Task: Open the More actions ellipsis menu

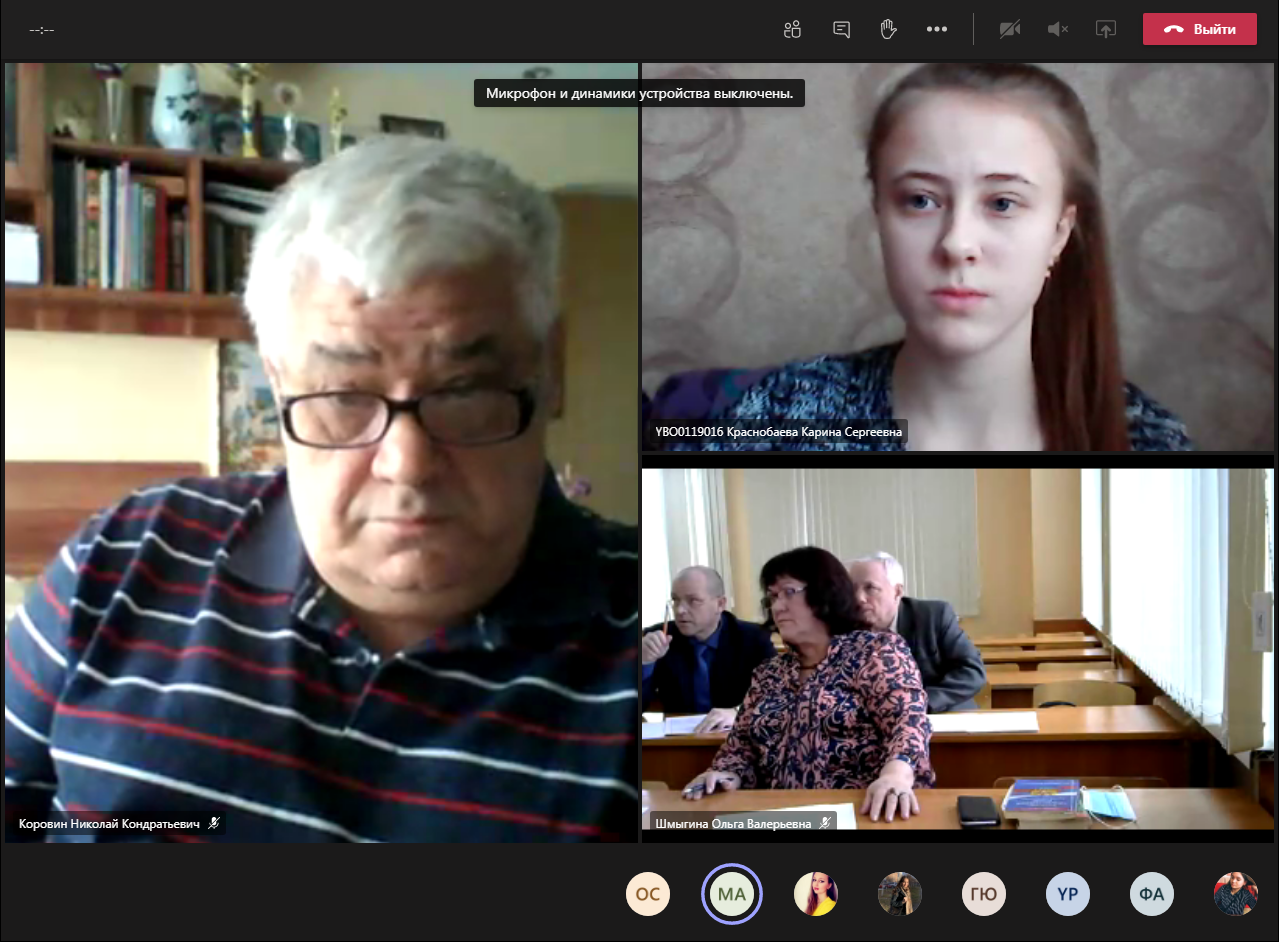Action: point(937,29)
